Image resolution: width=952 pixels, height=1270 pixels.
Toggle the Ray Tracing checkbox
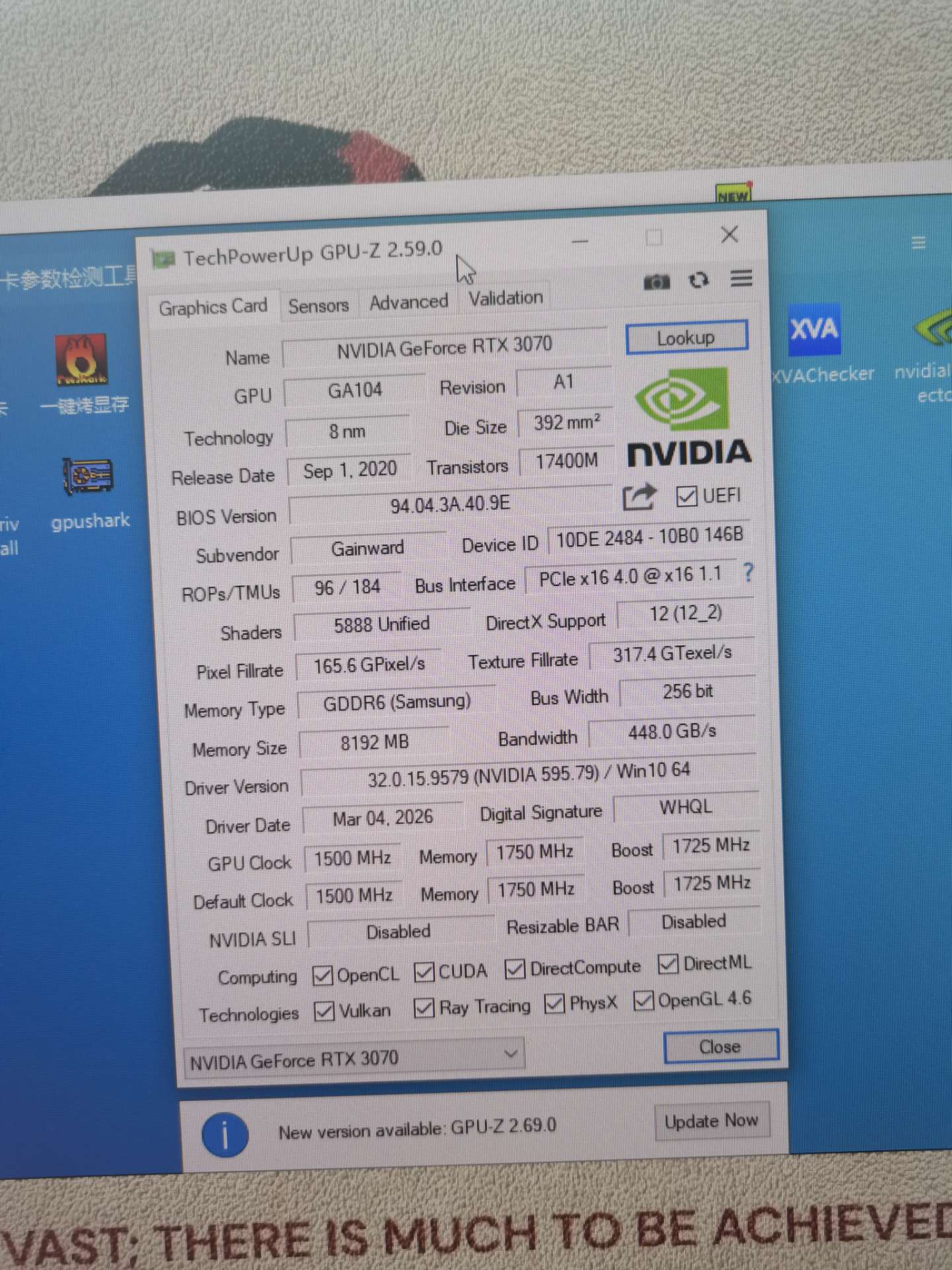424,1008
